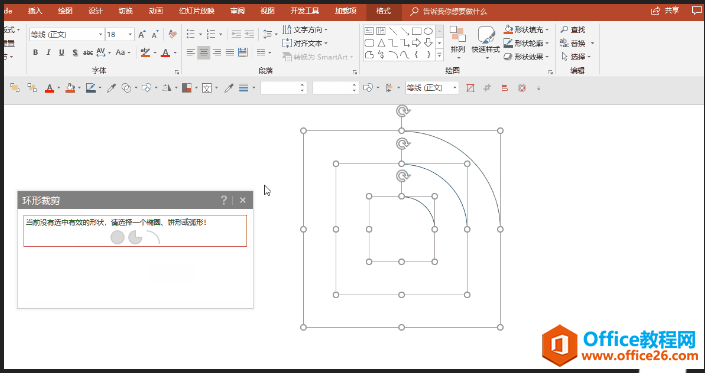Click the increase font size icon
This screenshot has width=705, height=373.
142,34
